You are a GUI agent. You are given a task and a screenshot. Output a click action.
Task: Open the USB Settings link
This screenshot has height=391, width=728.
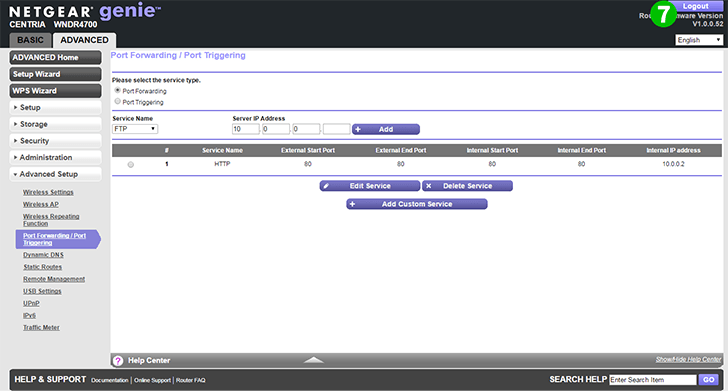(x=42, y=291)
